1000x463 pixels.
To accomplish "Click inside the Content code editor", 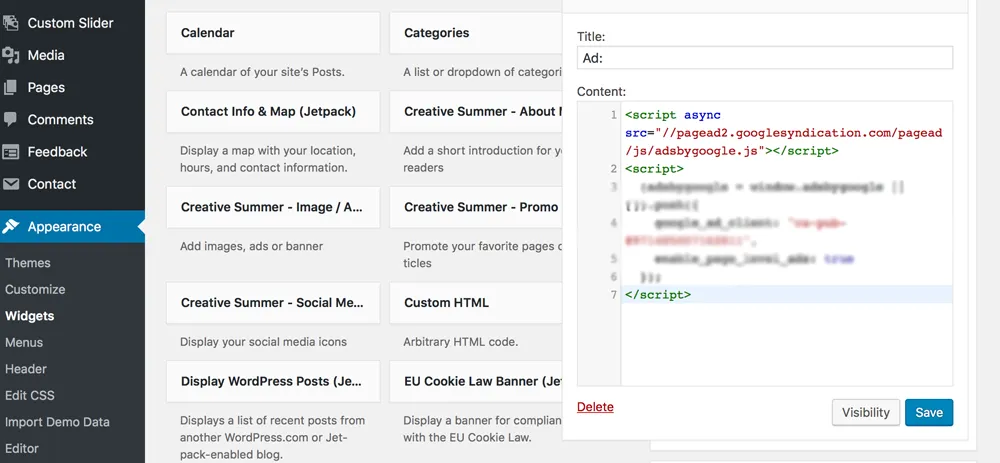I will [x=765, y=244].
